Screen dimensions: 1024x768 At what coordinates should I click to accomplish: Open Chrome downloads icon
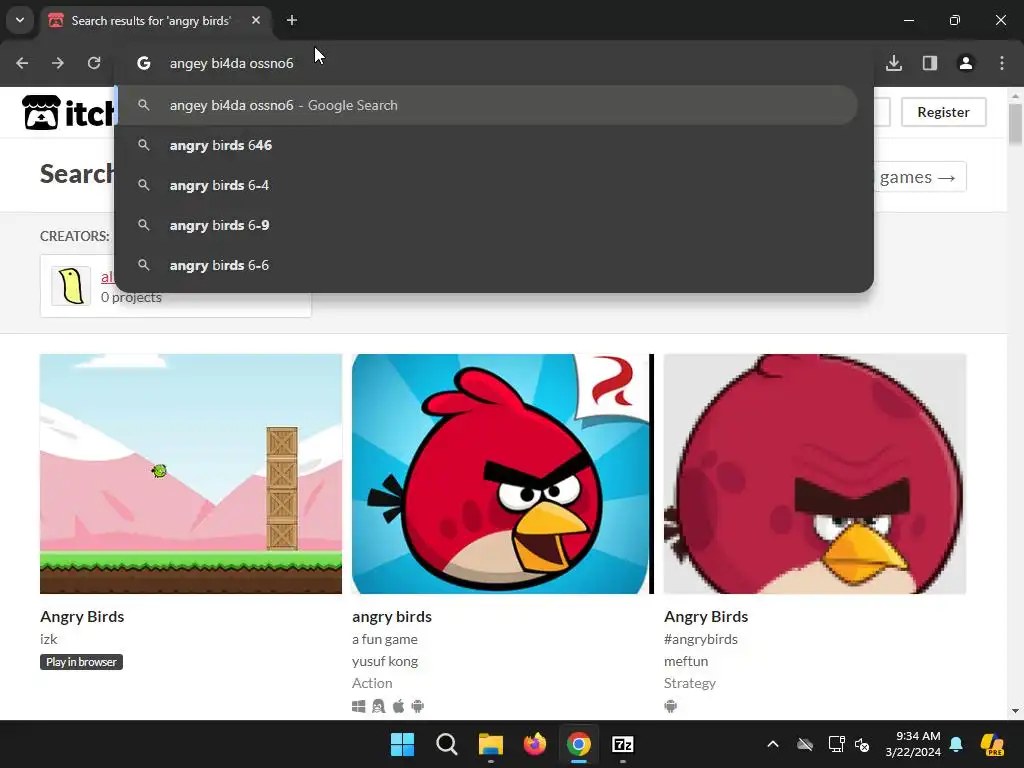[894, 63]
